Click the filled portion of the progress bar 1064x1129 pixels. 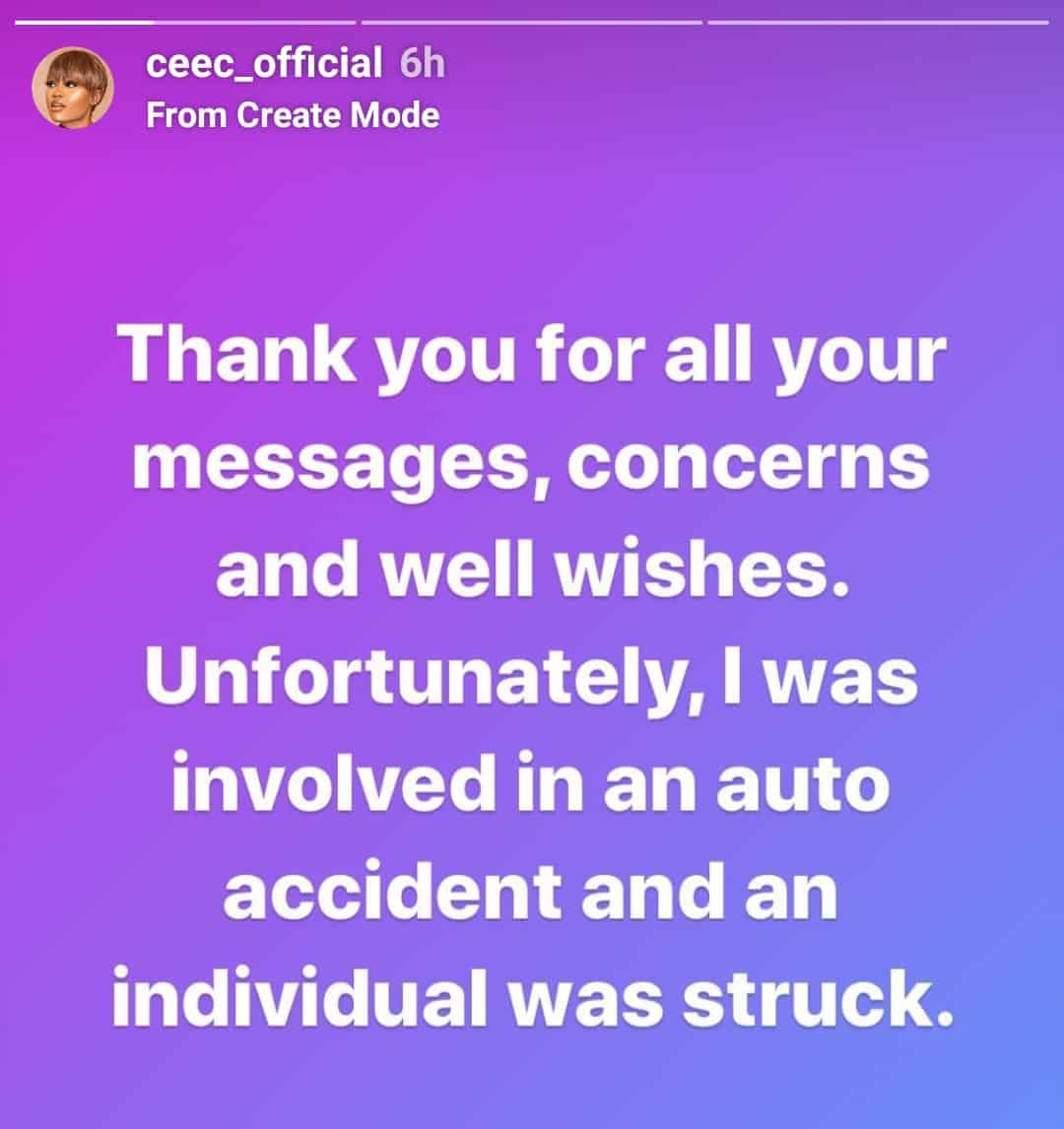click(84, 22)
